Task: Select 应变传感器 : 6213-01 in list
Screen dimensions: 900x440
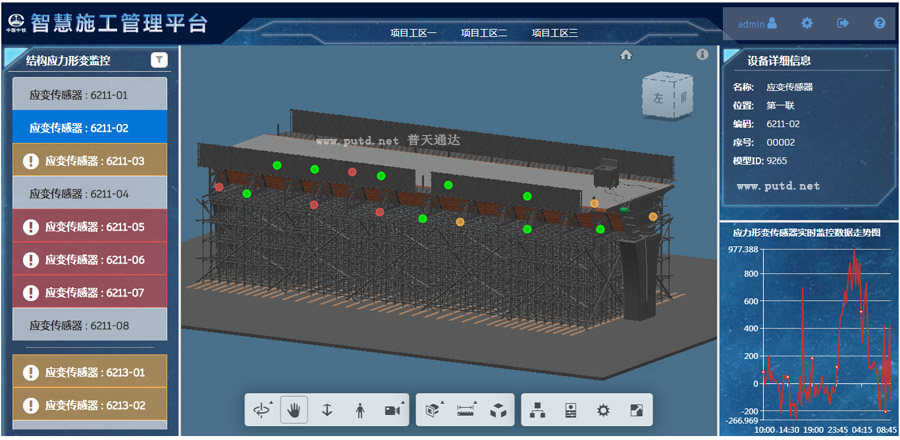Action: (90, 372)
